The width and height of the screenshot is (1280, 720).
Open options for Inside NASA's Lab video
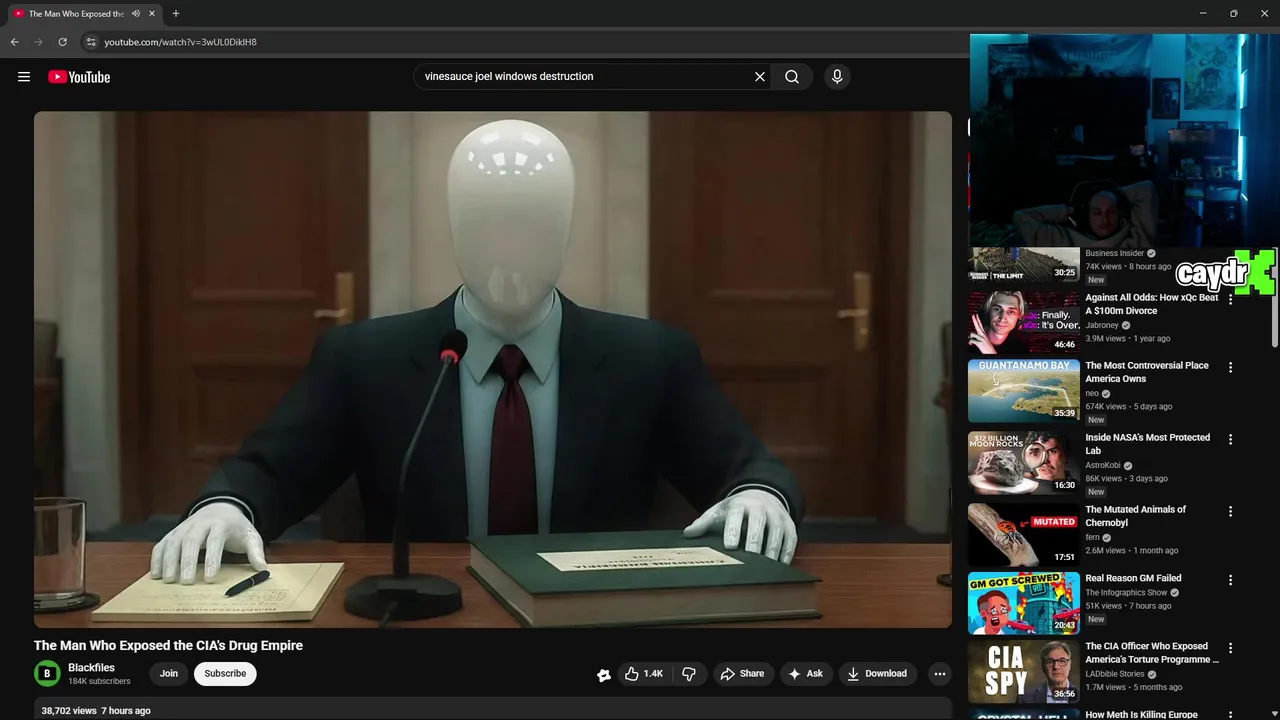click(1231, 439)
